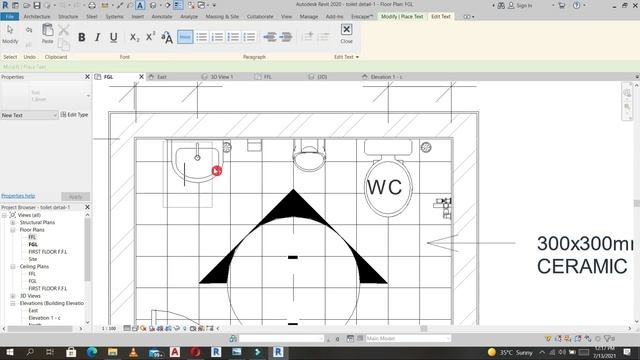Apply Superscript formatting
640x360 pixels.
pos(150,37)
